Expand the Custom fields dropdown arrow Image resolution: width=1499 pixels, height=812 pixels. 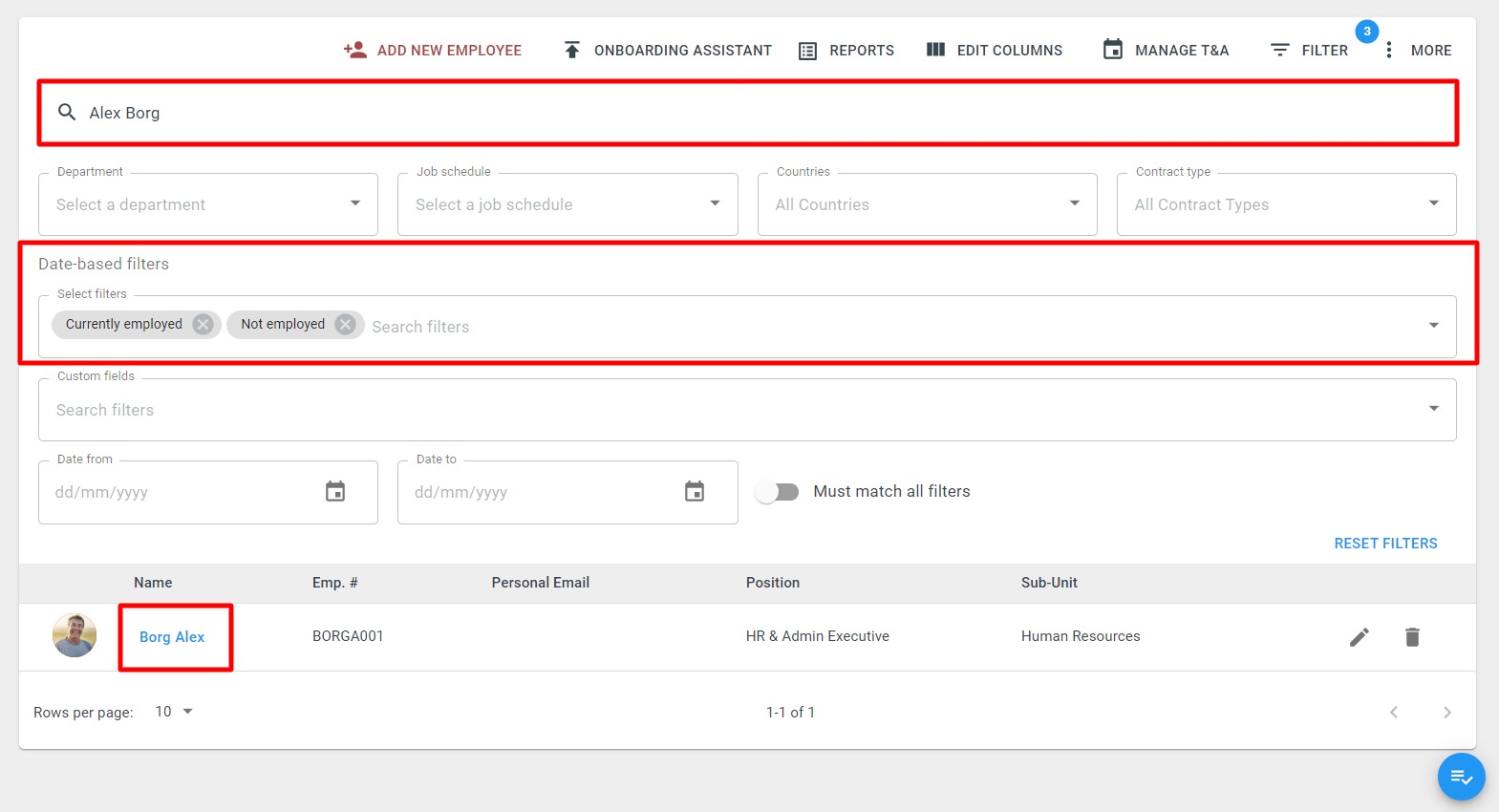pyautogui.click(x=1434, y=409)
